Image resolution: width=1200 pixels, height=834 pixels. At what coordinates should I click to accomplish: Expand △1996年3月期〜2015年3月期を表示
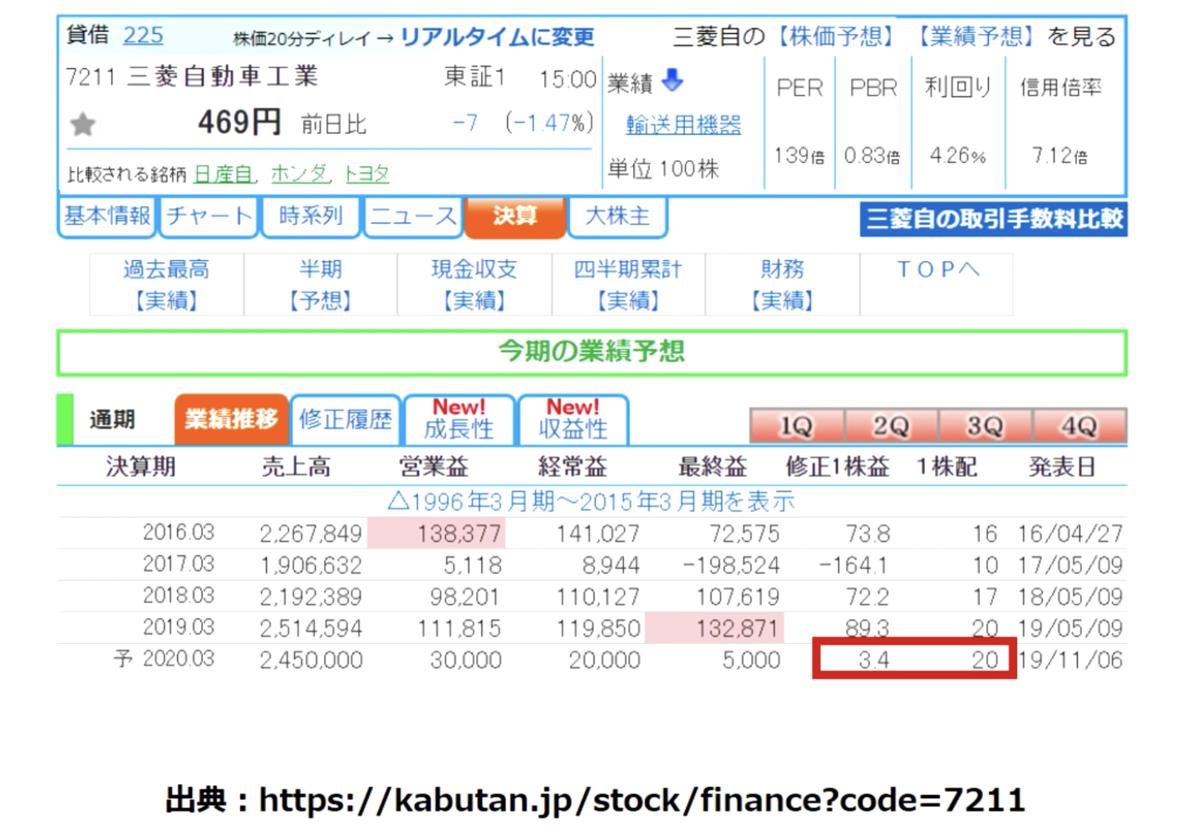pyautogui.click(x=591, y=501)
